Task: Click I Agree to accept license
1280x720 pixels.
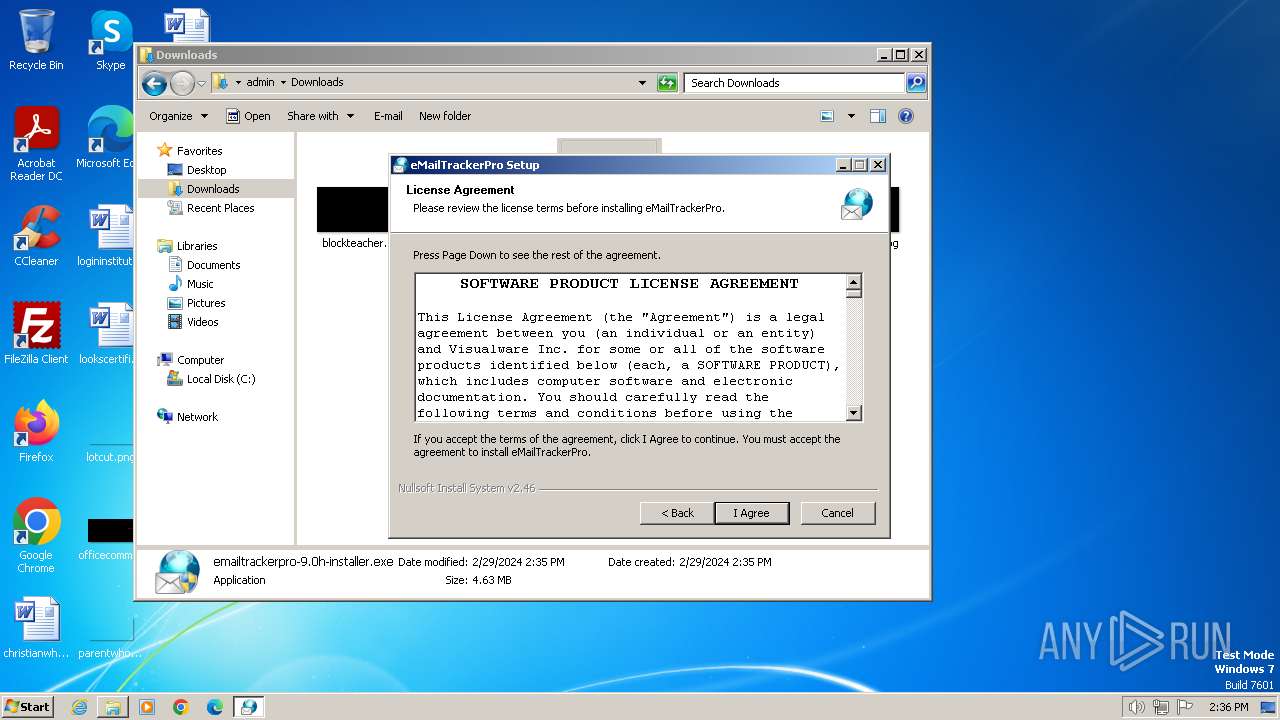Action: pyautogui.click(x=752, y=513)
